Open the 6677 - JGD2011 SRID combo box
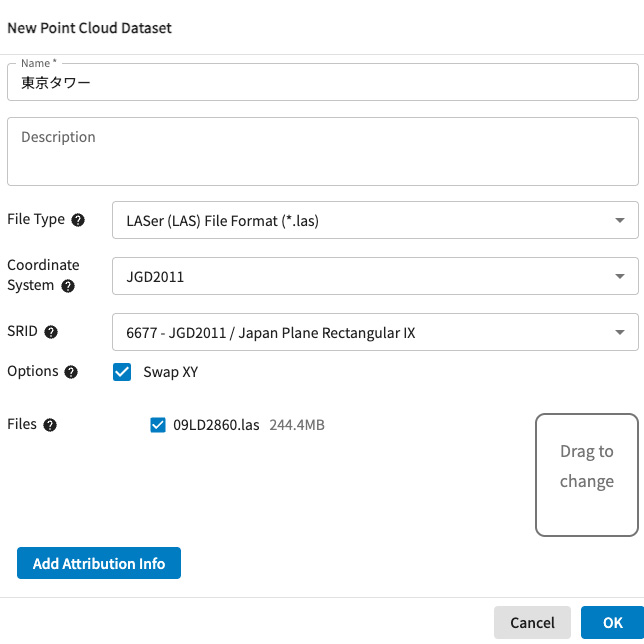 click(360, 332)
